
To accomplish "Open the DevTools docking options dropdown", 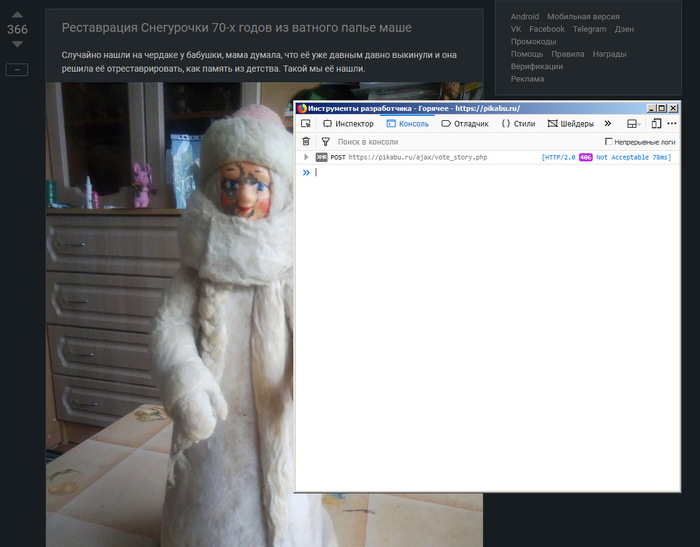I will point(633,124).
